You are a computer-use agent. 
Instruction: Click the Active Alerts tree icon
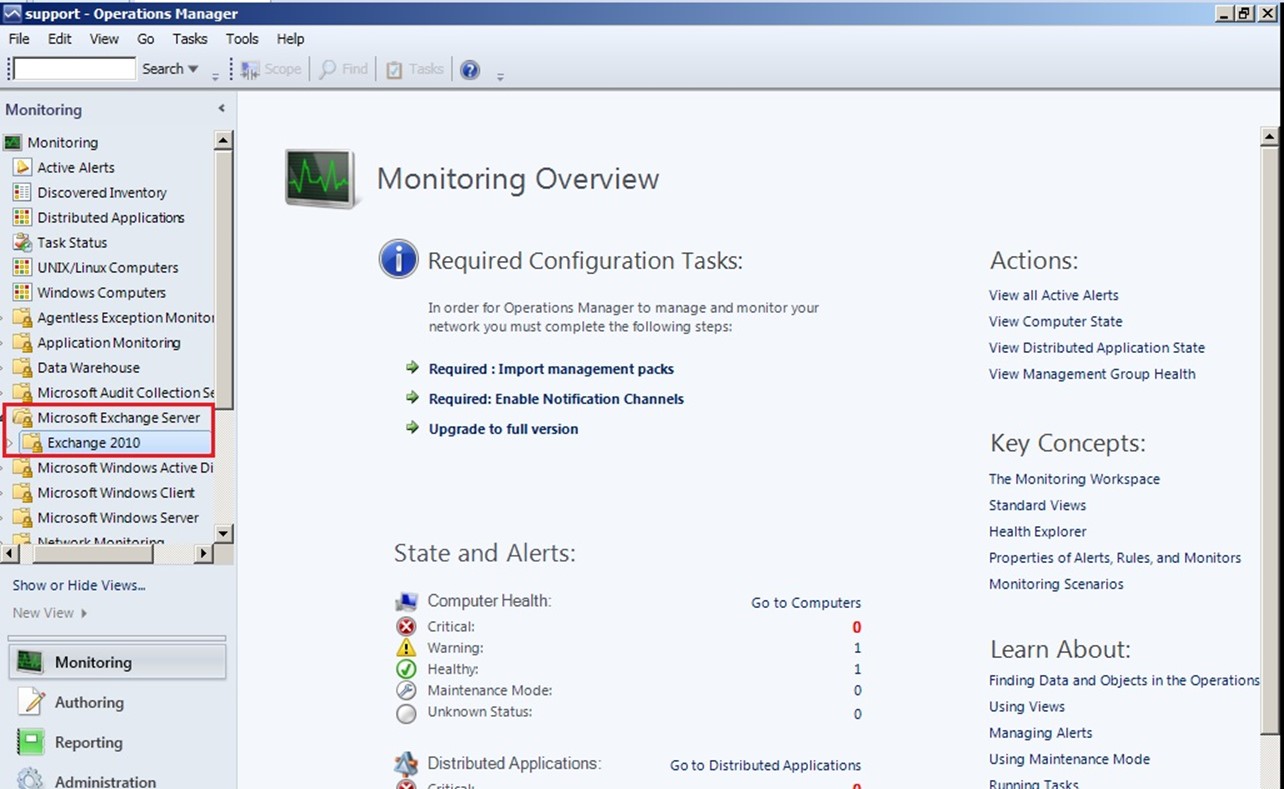[x=22, y=167]
